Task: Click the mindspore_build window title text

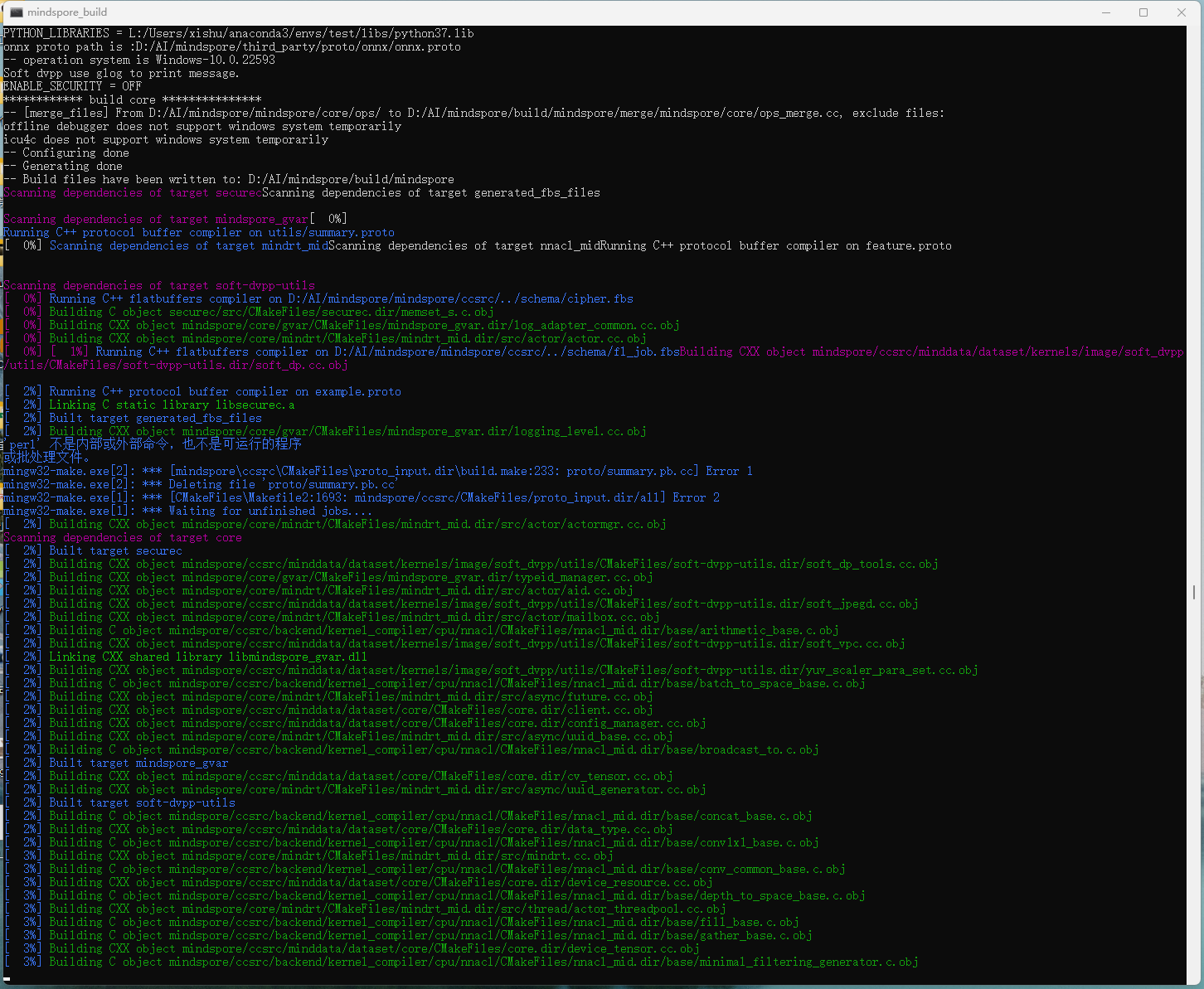Action: tap(67, 12)
